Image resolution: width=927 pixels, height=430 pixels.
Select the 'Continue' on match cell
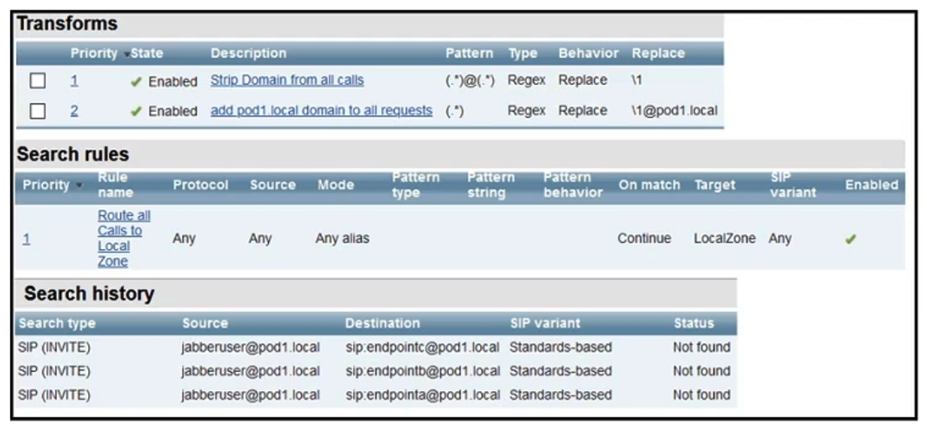tap(644, 238)
